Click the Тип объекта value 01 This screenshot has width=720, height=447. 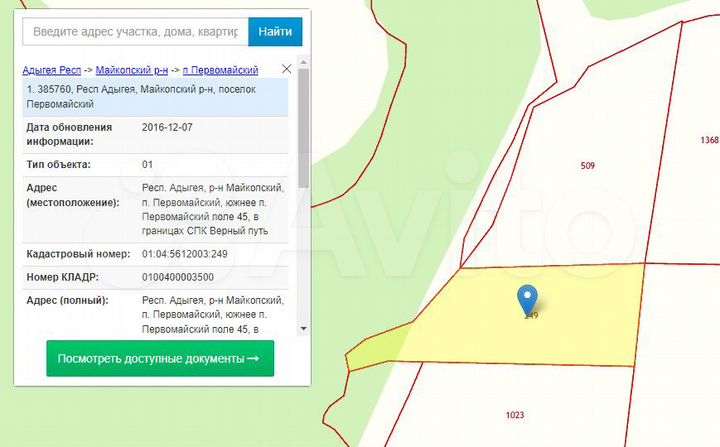coord(147,164)
